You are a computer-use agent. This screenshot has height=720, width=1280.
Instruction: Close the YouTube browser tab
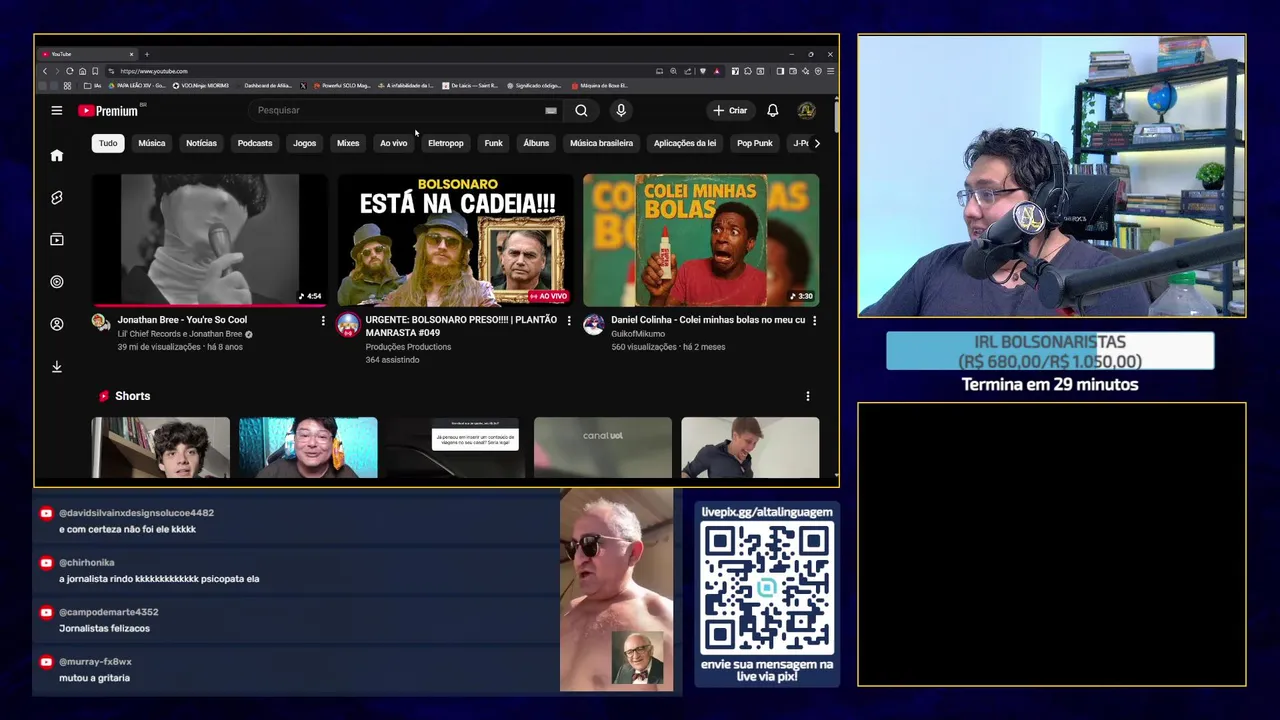pos(131,54)
